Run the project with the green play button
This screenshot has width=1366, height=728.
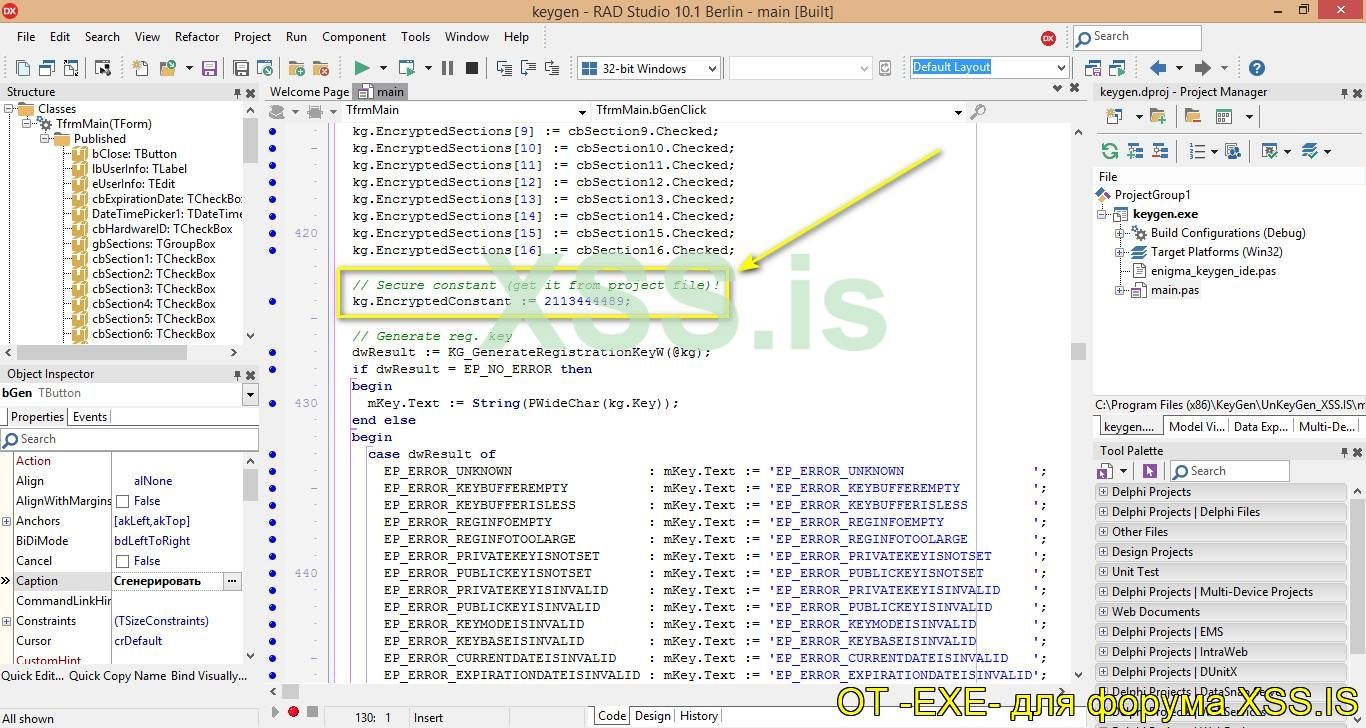tap(362, 68)
